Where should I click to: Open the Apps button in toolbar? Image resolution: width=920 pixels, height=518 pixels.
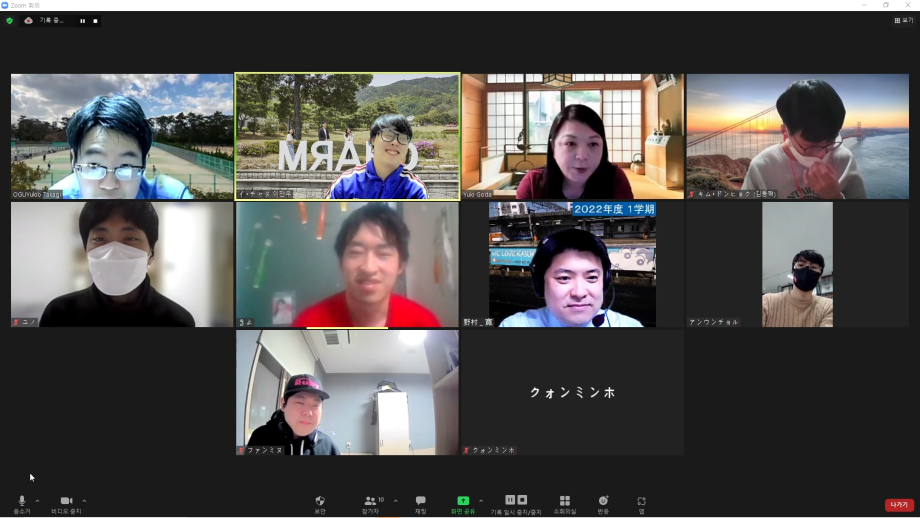click(x=642, y=502)
